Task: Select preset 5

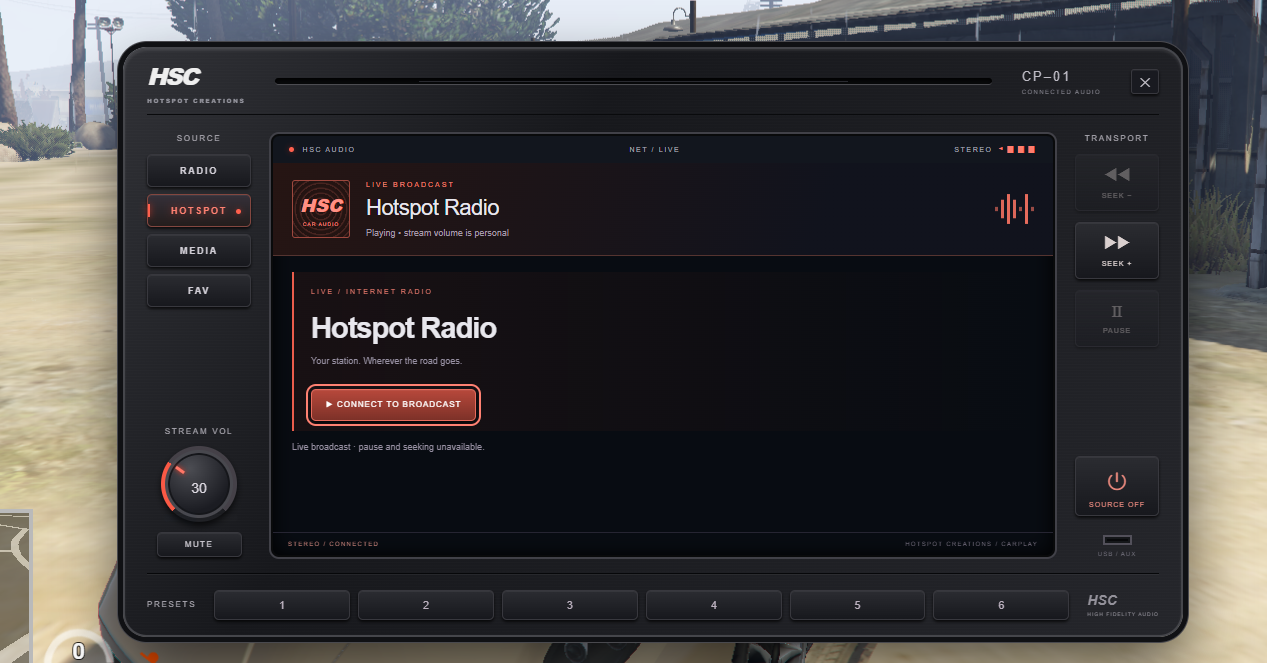Action: pyautogui.click(x=858, y=605)
